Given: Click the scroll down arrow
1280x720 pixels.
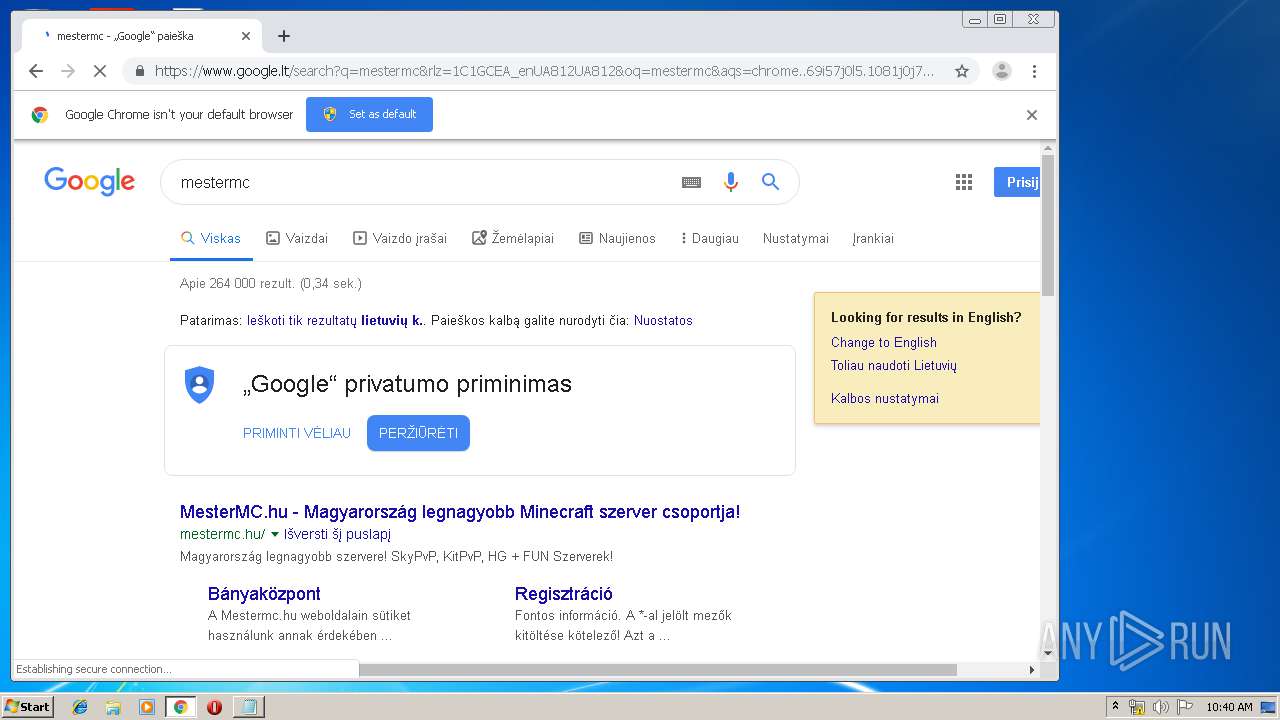Looking at the screenshot, I should click(x=1048, y=654).
